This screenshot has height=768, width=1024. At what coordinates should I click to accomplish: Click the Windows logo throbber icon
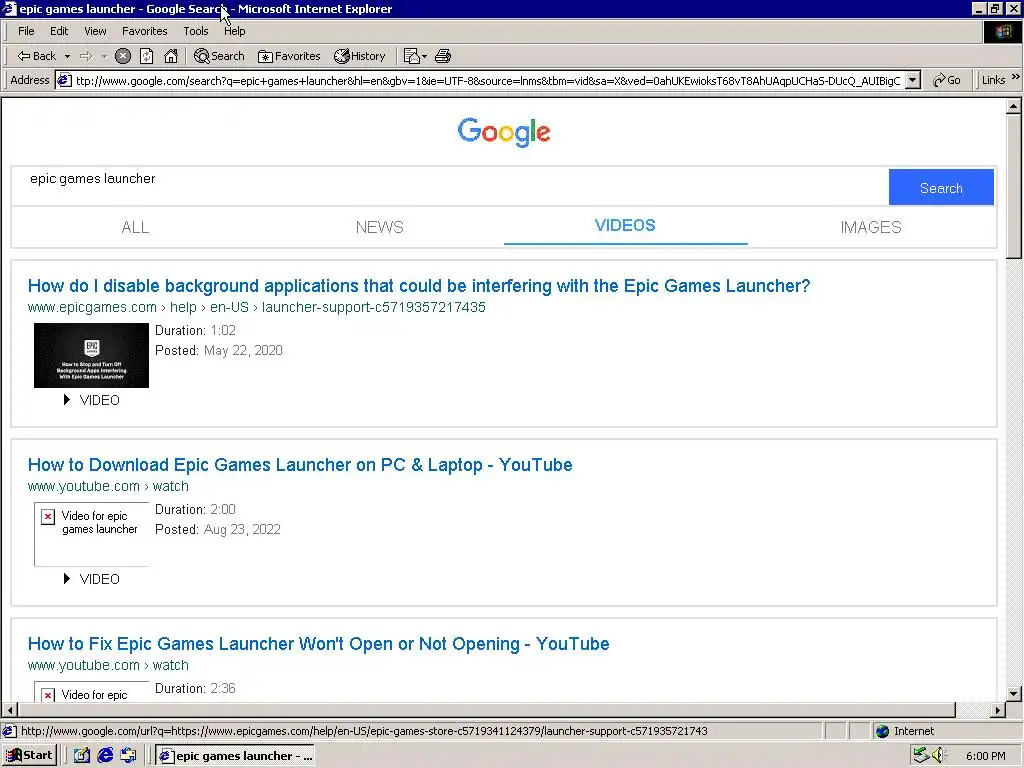[1002, 31]
